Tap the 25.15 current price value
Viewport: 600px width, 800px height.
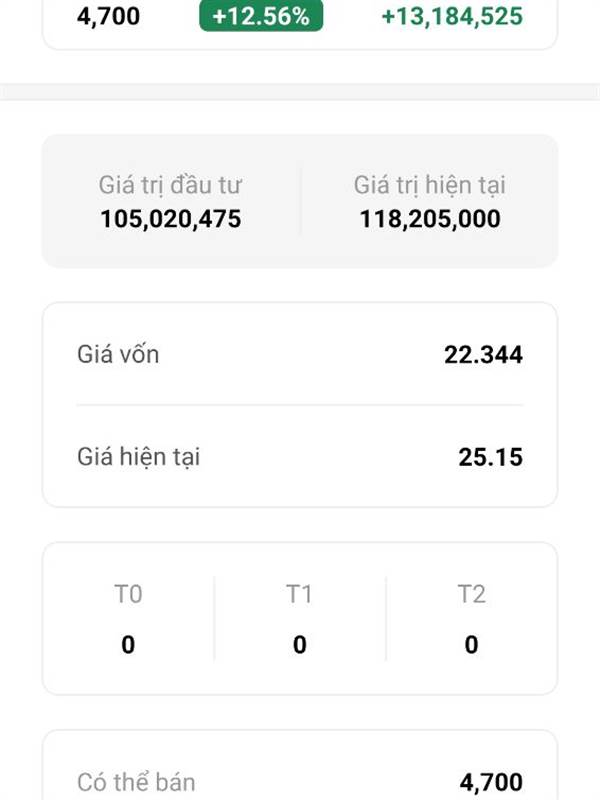tap(490, 458)
